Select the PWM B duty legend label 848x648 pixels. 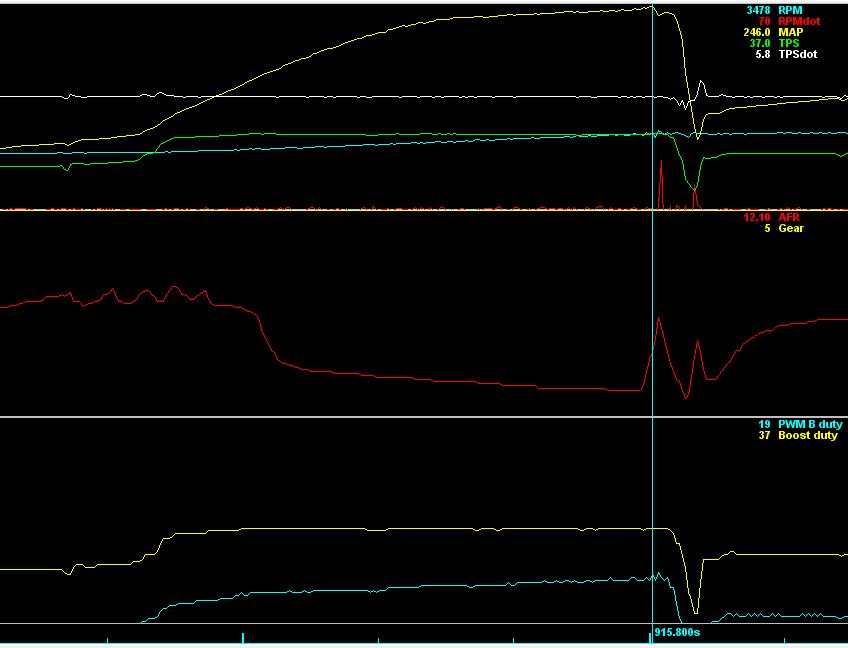(810, 424)
